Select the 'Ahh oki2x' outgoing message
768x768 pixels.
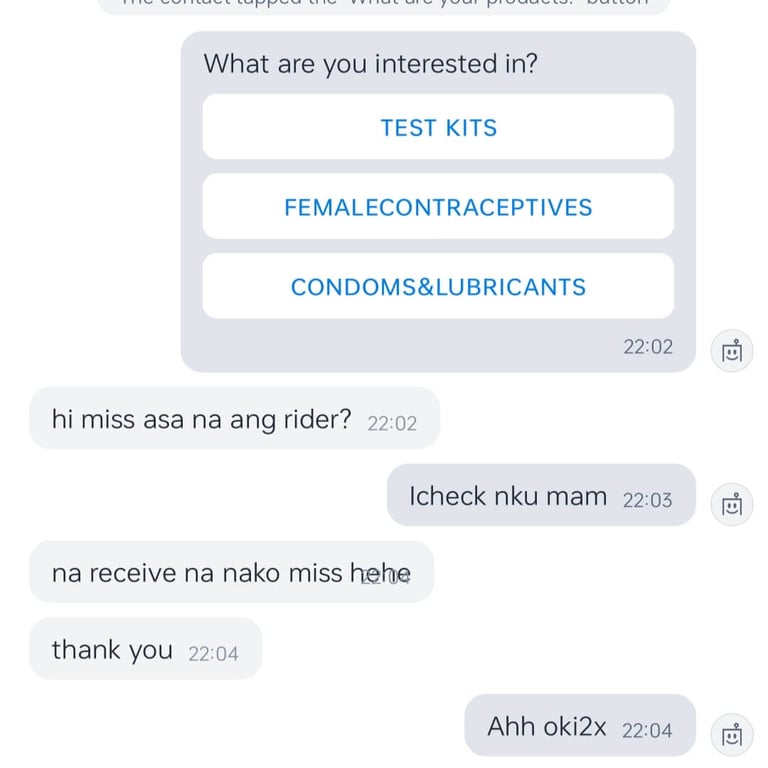tap(546, 727)
